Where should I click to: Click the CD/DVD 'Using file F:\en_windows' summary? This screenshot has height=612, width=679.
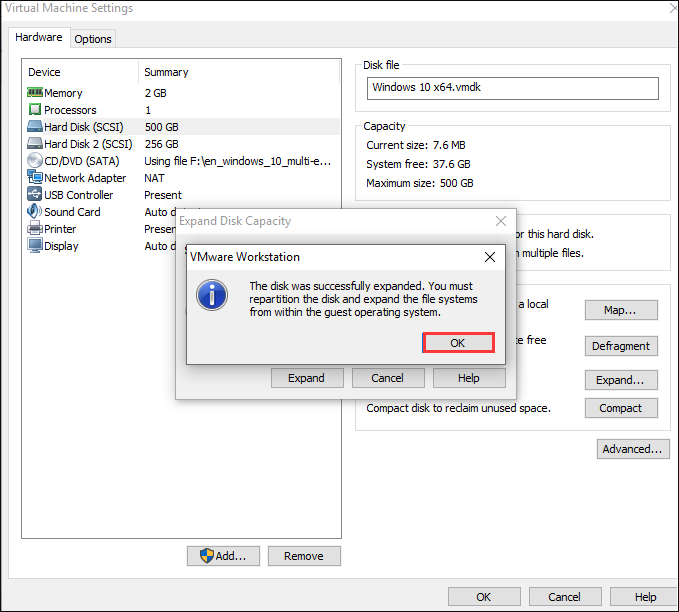point(238,161)
